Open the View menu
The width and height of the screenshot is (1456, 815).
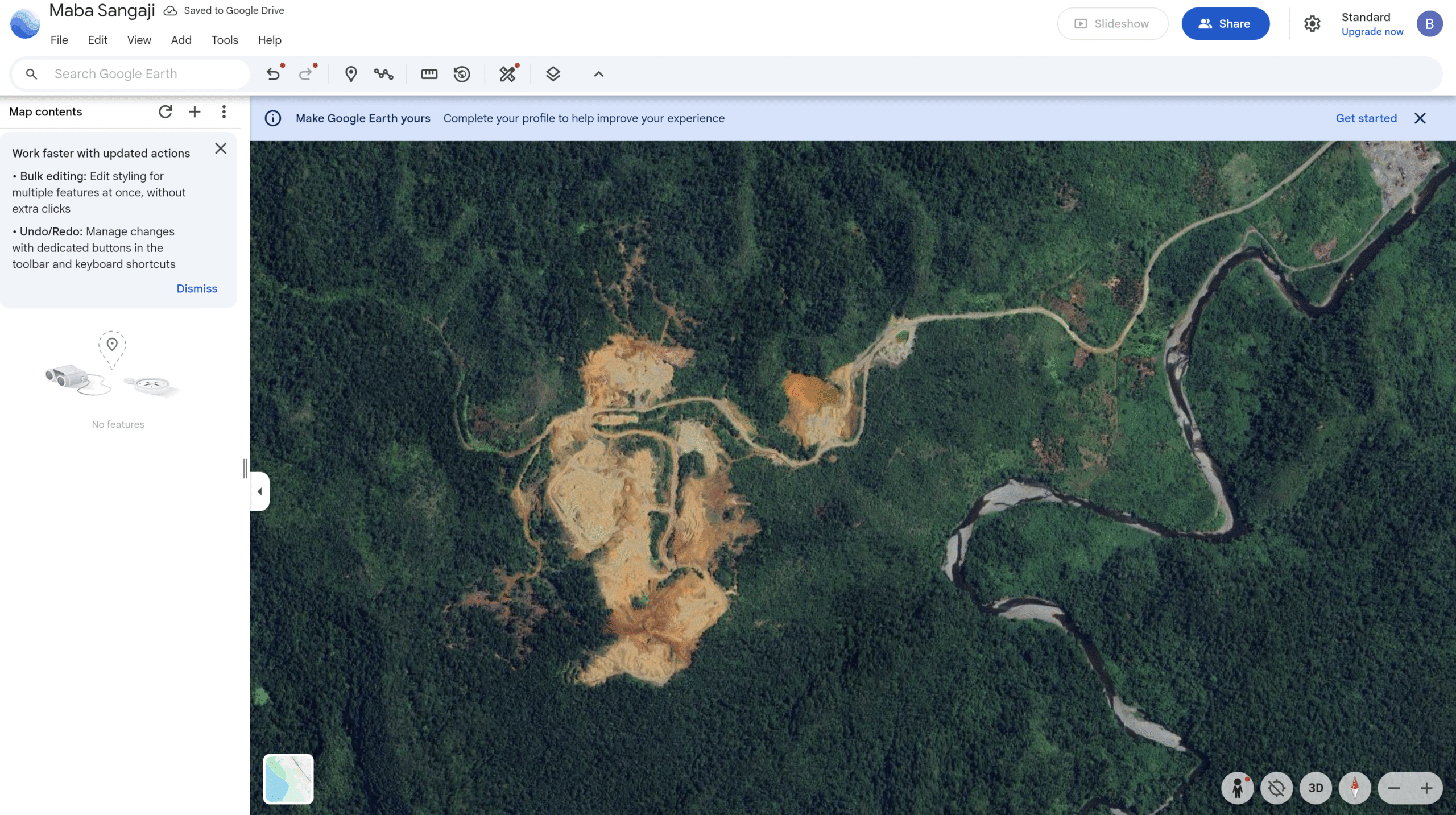click(139, 40)
